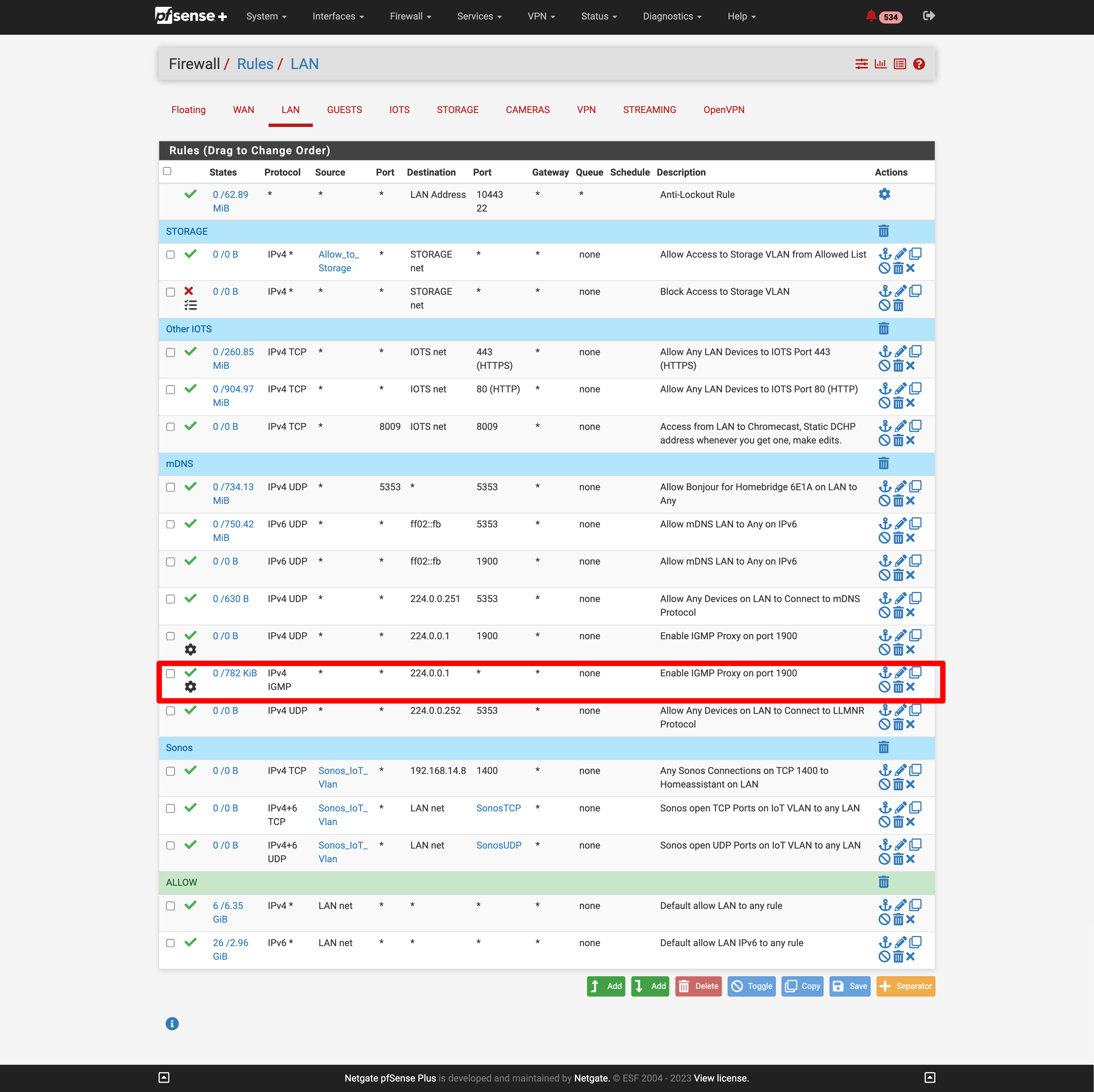This screenshot has height=1092, width=1094.
Task: Check the Block Access to Storage VLAN checkbox
Action: coord(170,292)
